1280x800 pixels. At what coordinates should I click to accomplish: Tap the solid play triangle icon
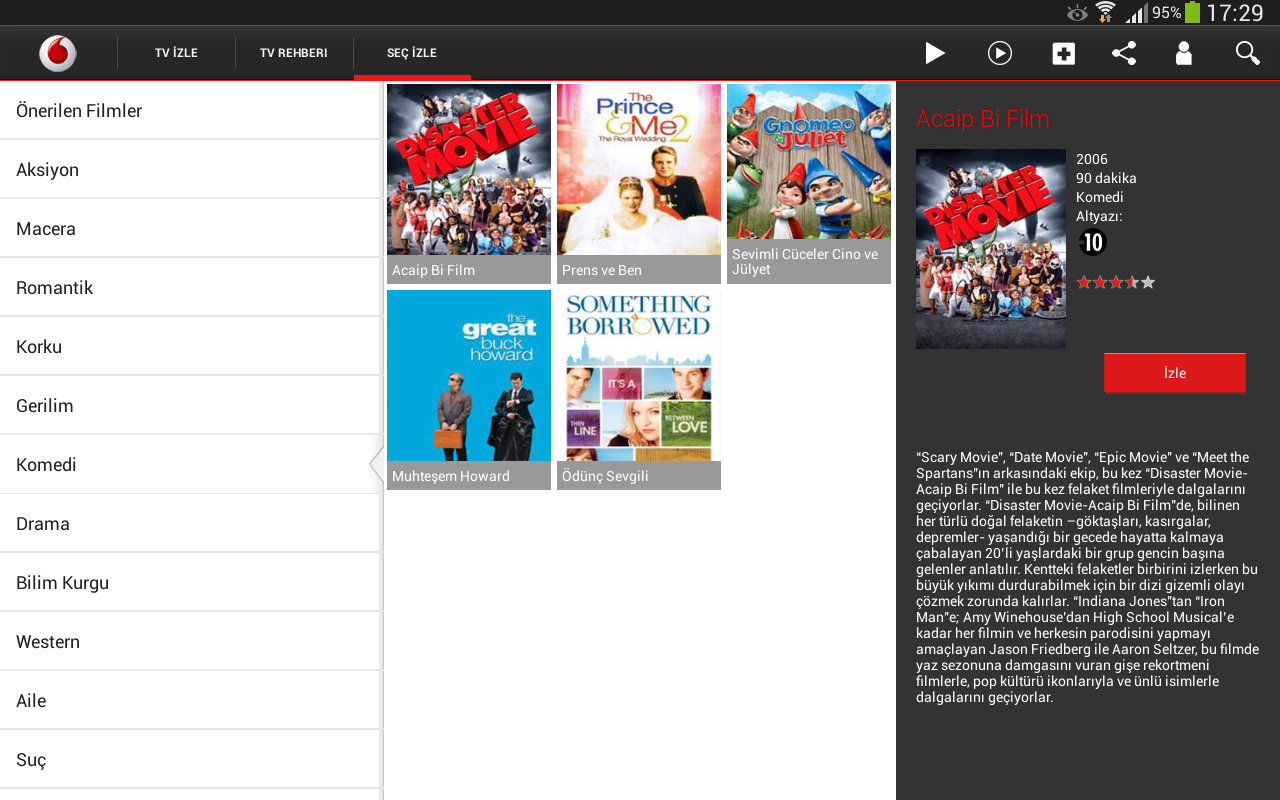pos(935,53)
